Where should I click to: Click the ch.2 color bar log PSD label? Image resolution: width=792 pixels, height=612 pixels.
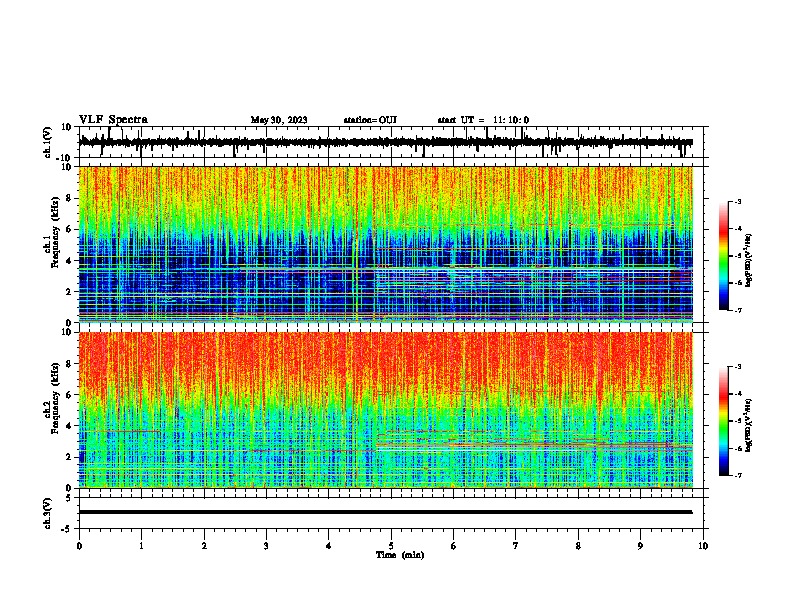click(x=749, y=425)
